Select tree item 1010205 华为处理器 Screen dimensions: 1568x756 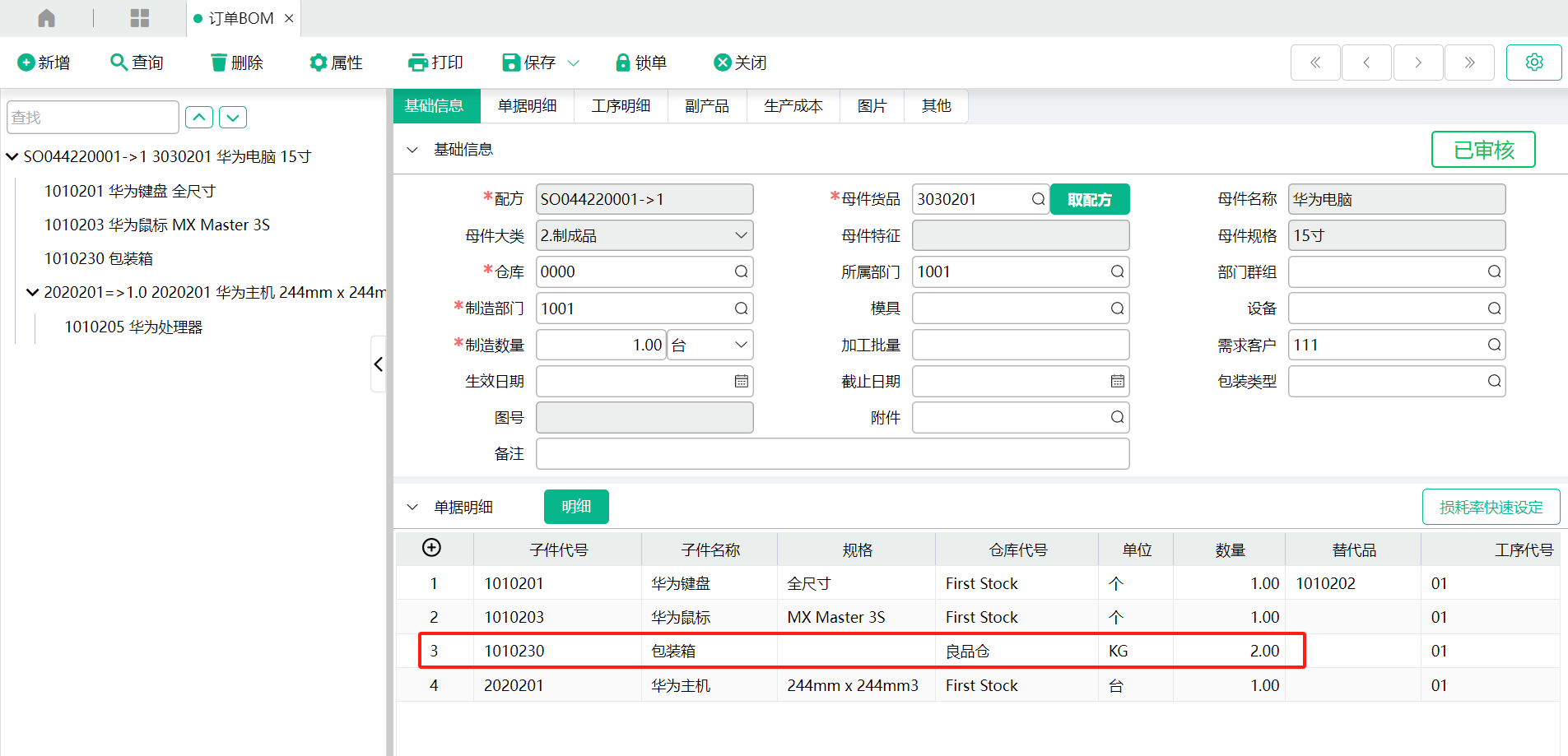click(x=133, y=327)
